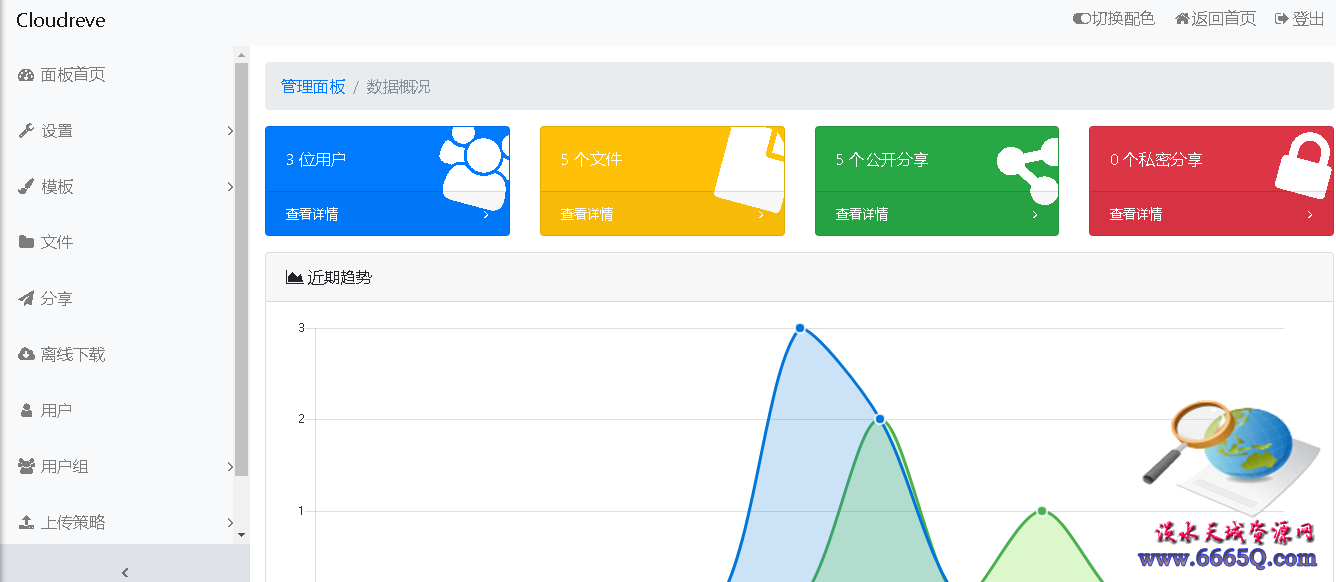The image size is (1336, 582).
Task: Collapse the sidebar with the bottom arrow
Action: [125, 572]
